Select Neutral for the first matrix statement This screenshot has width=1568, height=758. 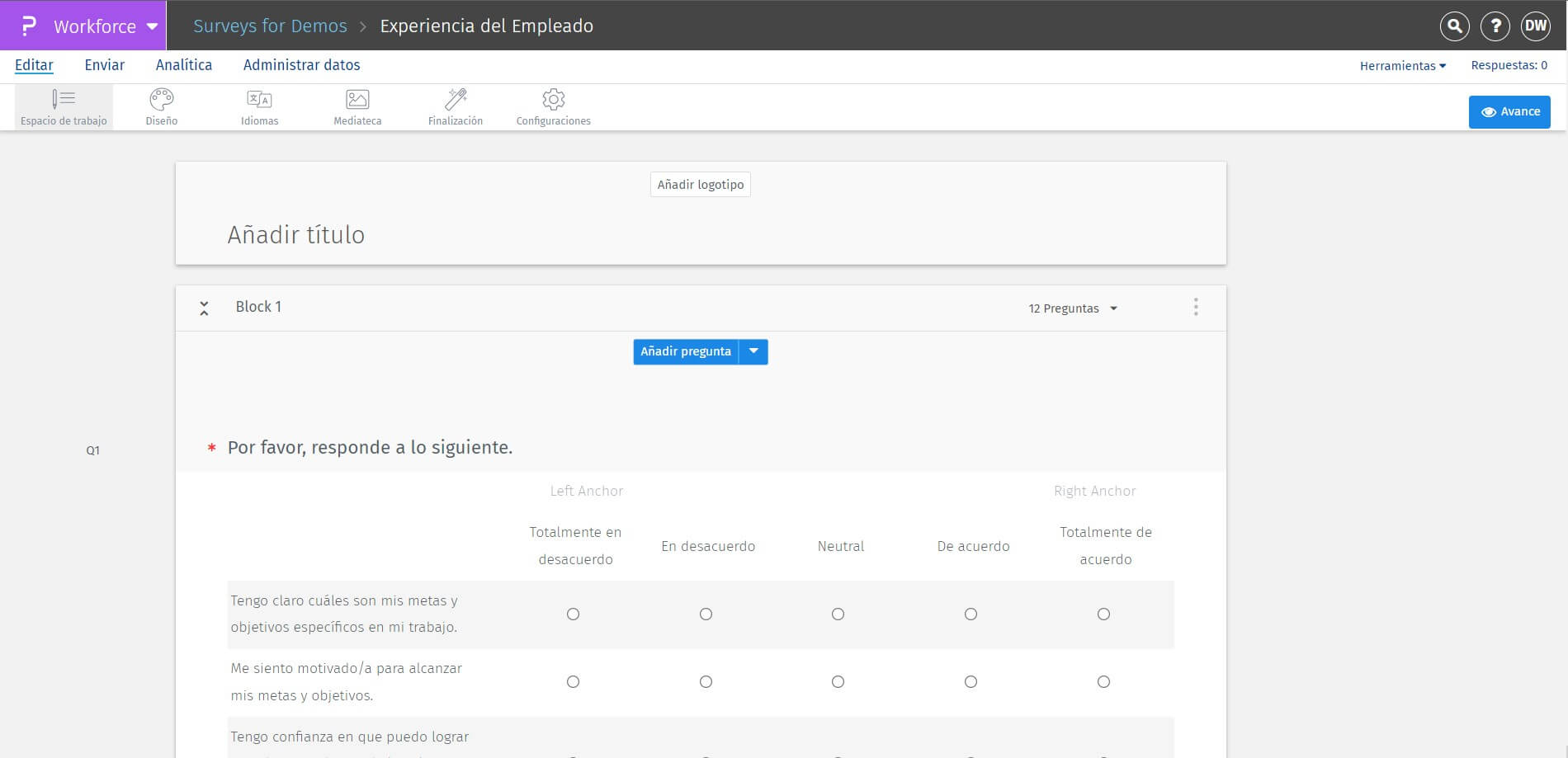click(x=838, y=614)
